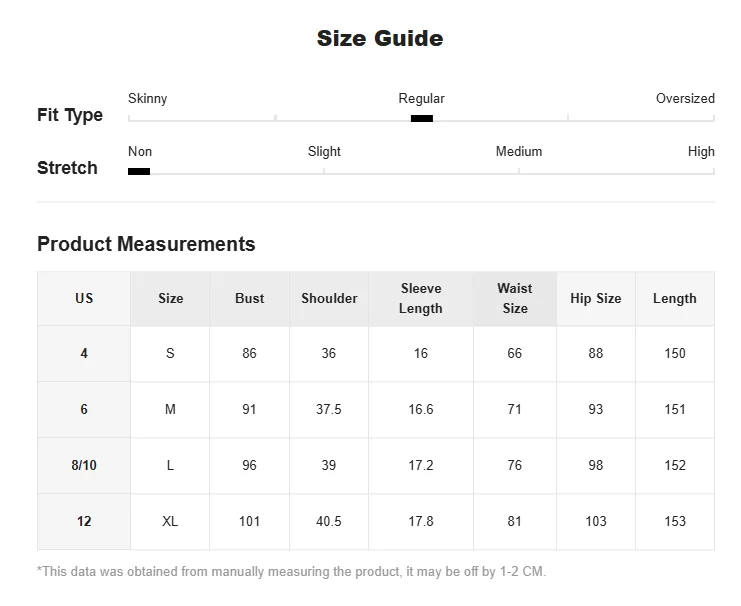Click the US column header
The image size is (741, 606).
pyautogui.click(x=84, y=299)
